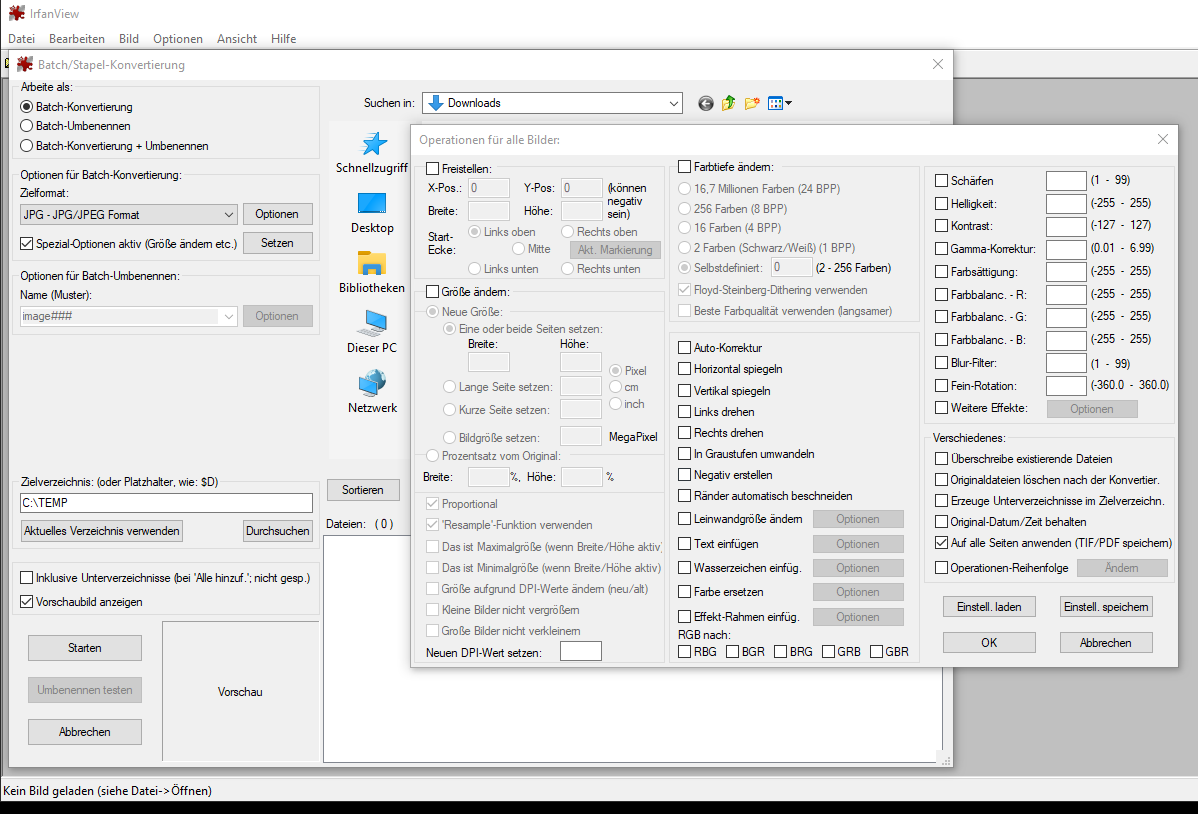Click OK in the operations dialog
This screenshot has width=1198, height=814.
coord(989,643)
